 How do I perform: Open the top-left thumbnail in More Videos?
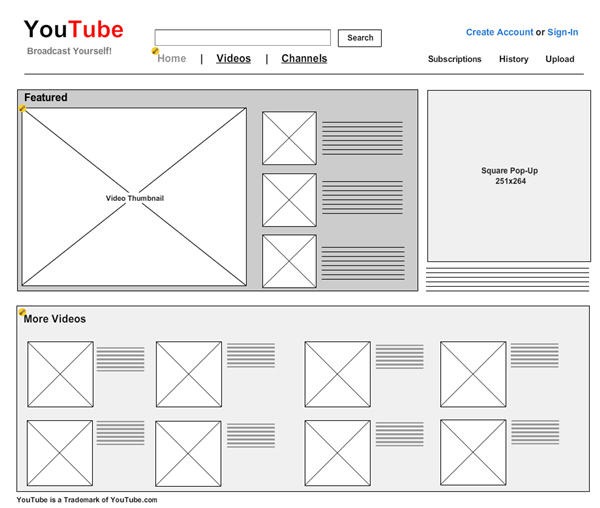59,374
